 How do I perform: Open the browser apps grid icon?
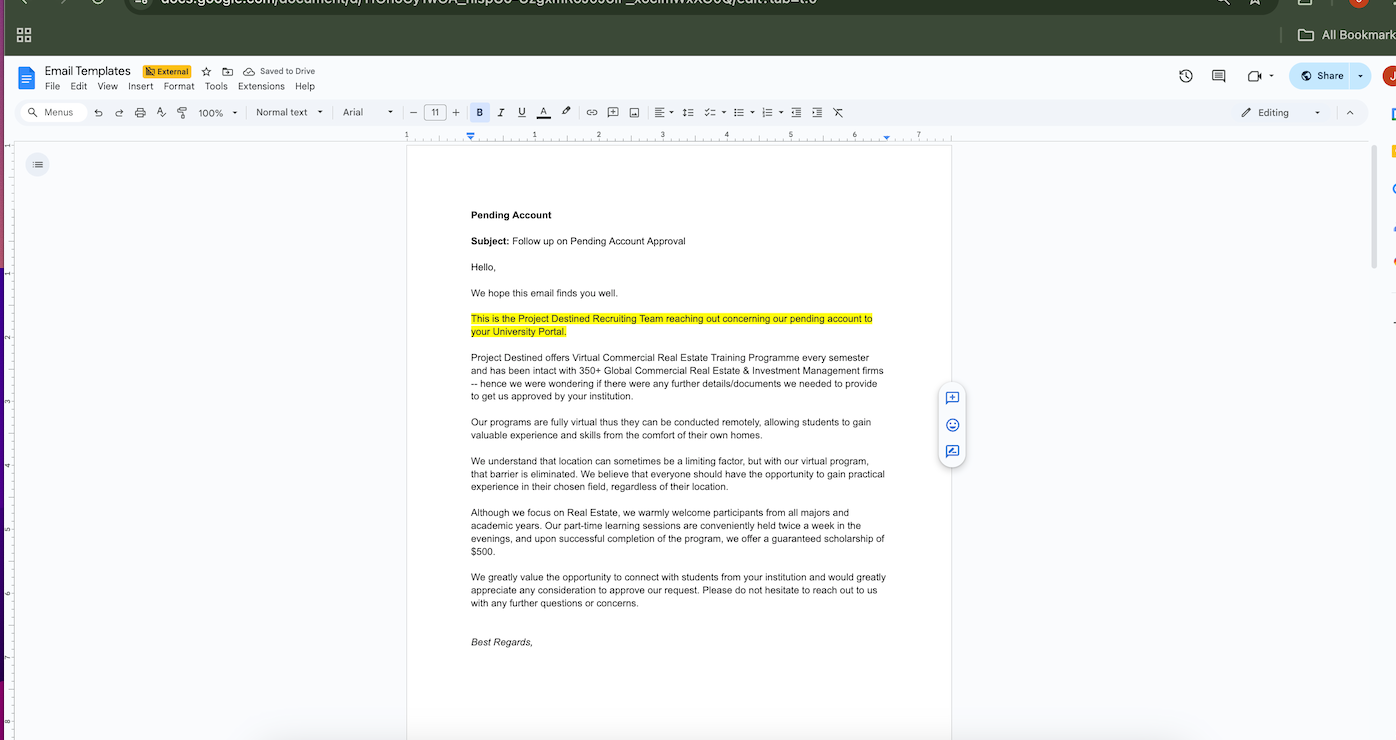[24, 35]
